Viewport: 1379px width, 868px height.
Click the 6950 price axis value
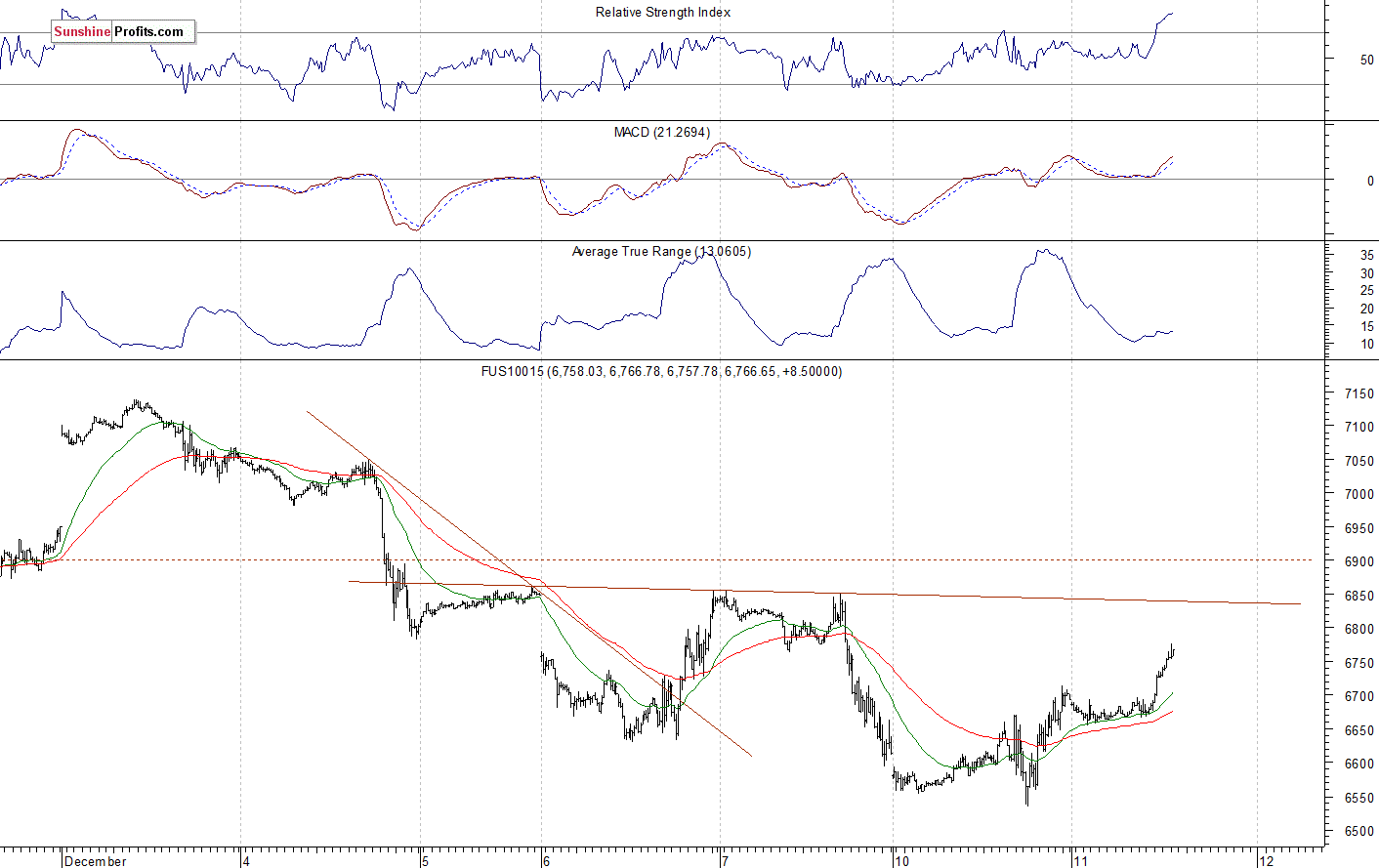[1359, 528]
